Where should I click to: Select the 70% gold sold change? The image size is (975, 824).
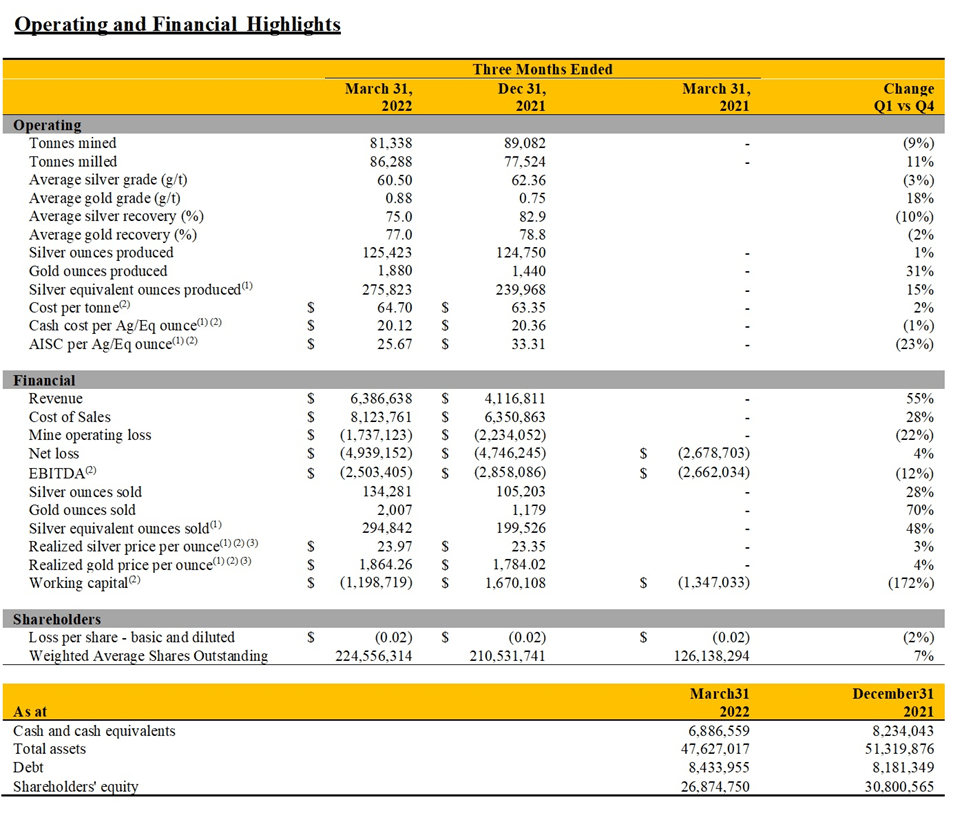coord(920,510)
